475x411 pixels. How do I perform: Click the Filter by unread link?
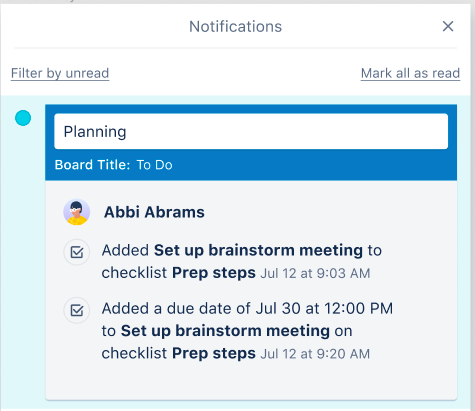click(60, 73)
